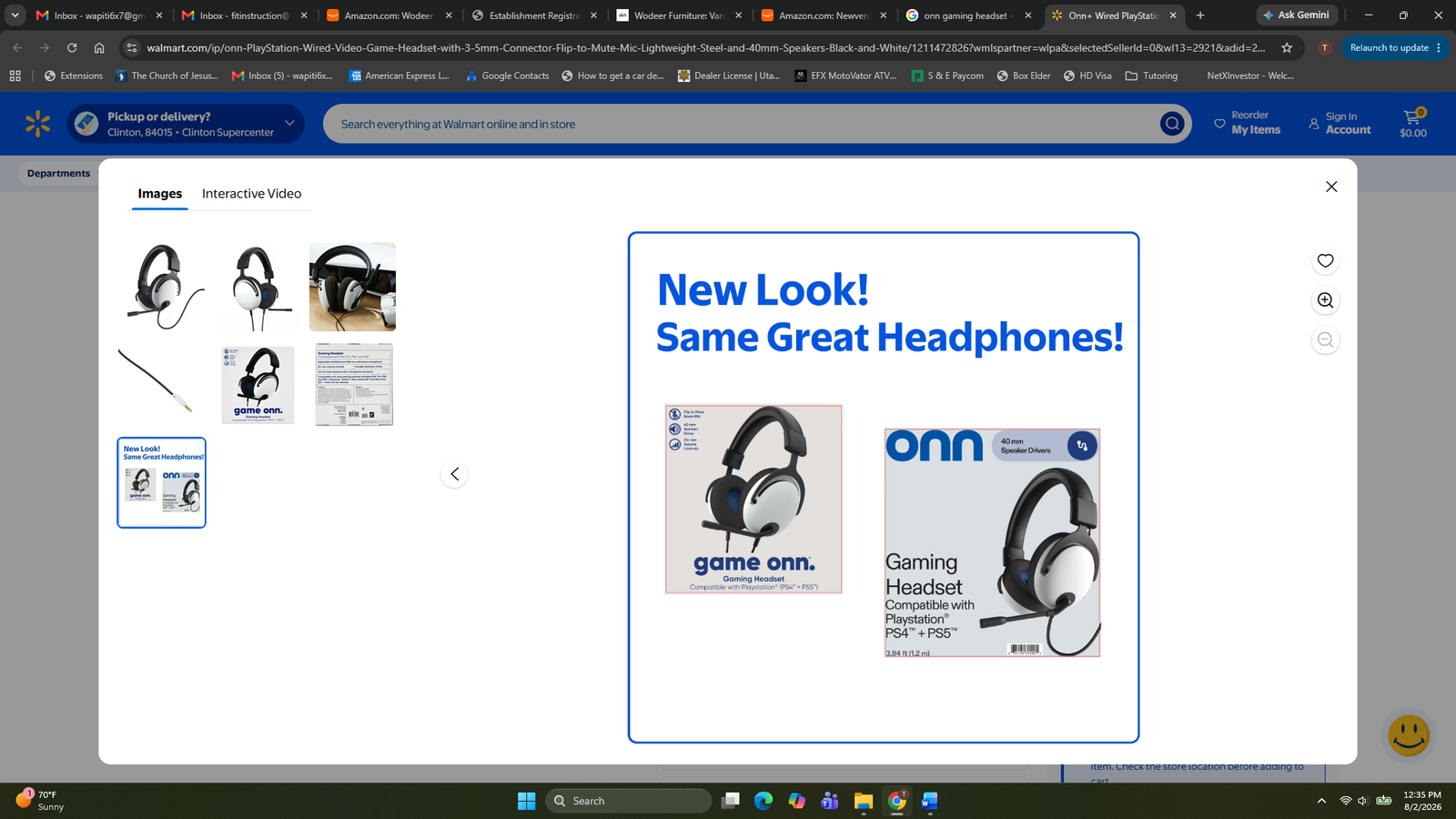This screenshot has height=819, width=1456.
Task: Open the shopping cart
Action: pos(1413,123)
